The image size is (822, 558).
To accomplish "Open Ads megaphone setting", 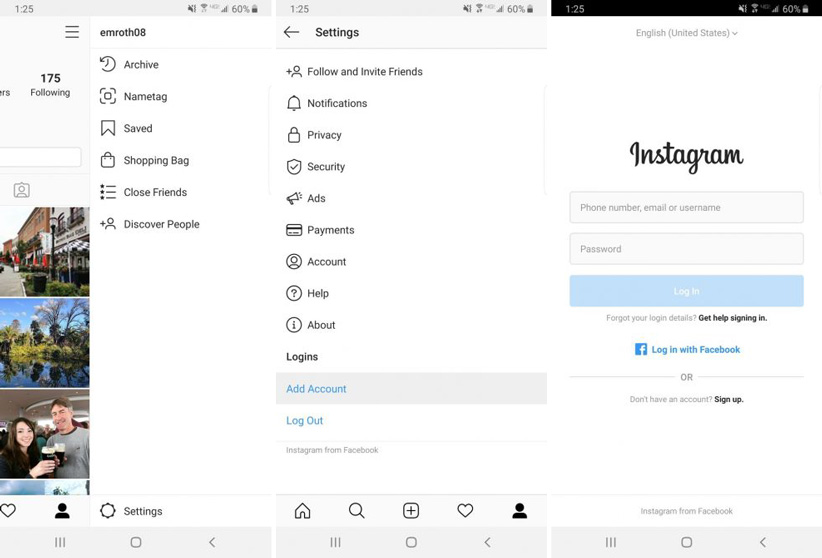I will [411, 198].
